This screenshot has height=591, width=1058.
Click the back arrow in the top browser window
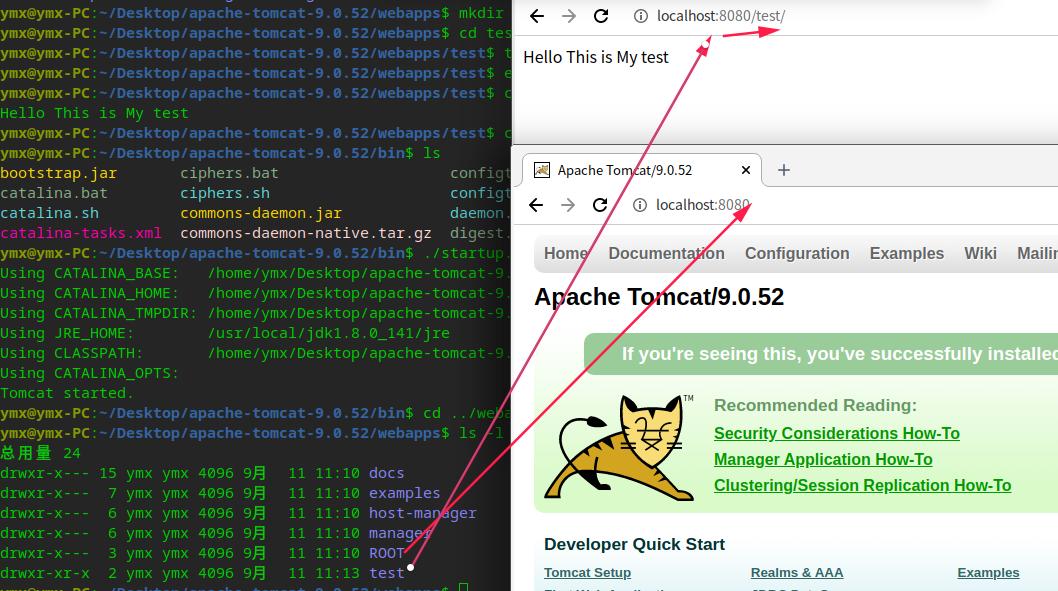(536, 17)
